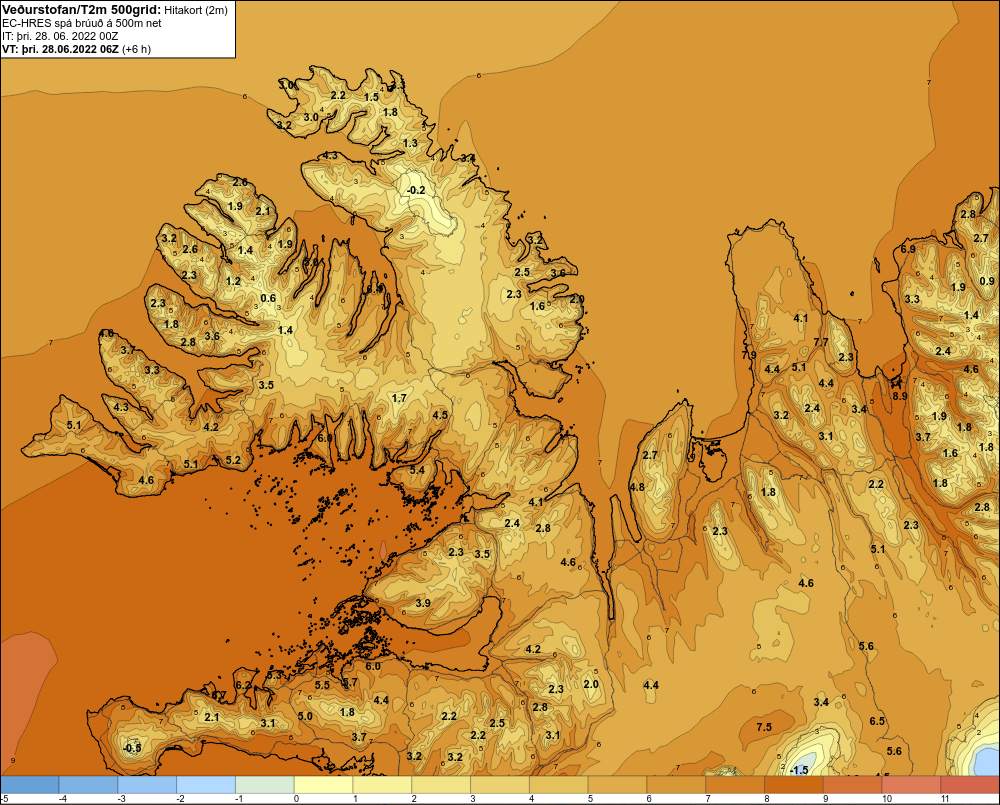Click the -1.5 temperature label

pos(798,770)
